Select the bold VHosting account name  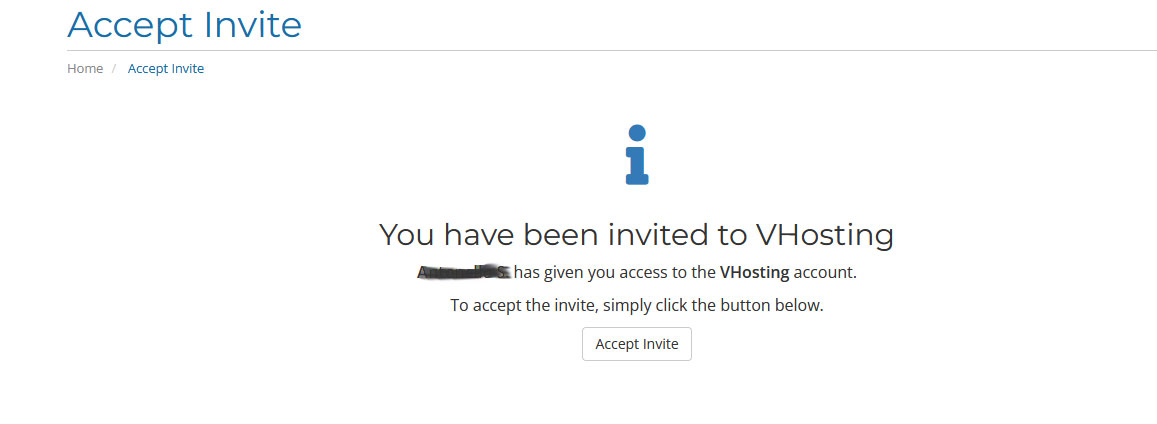tap(754, 272)
